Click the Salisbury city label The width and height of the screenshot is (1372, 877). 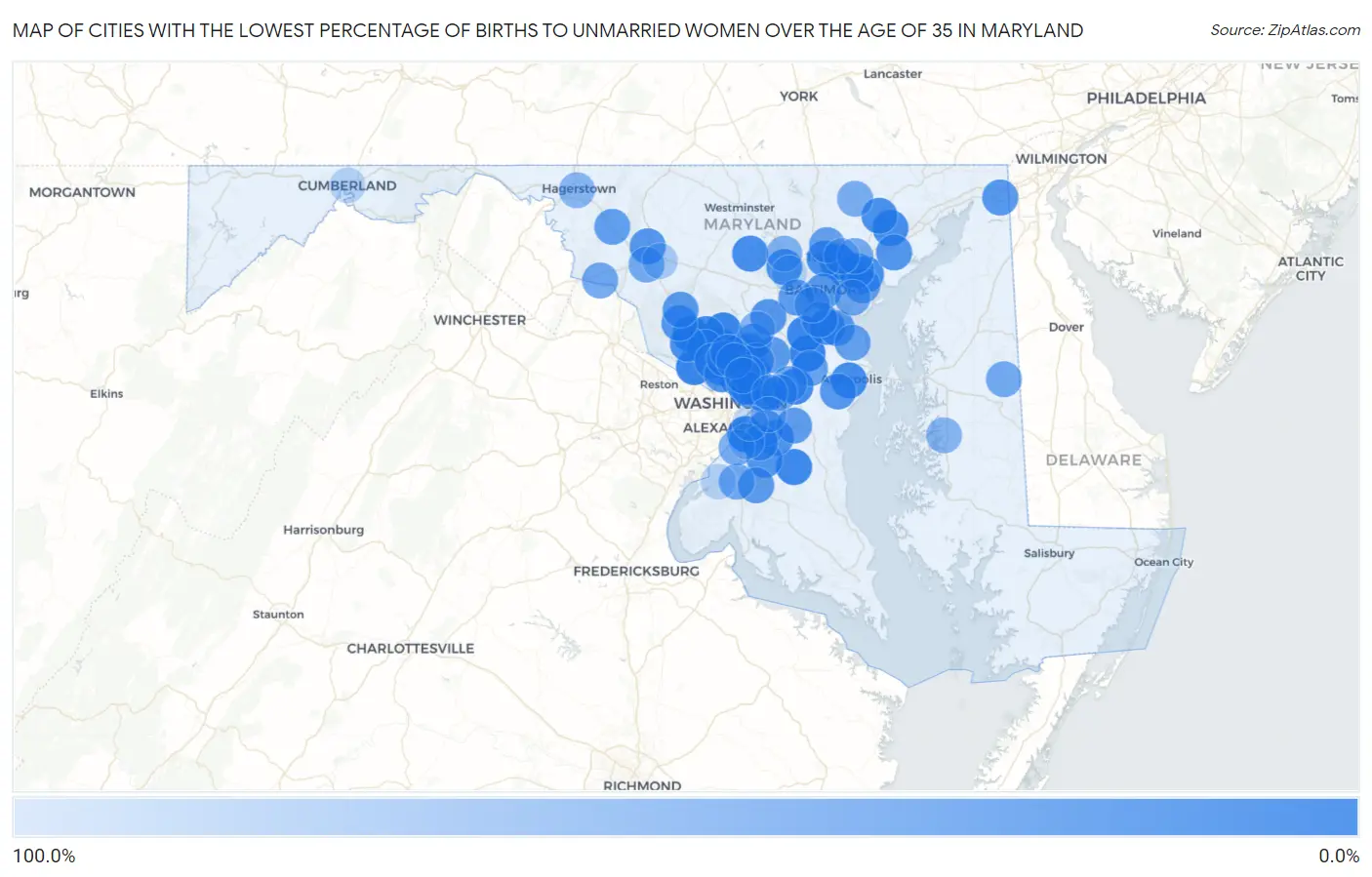pyautogui.click(x=1049, y=553)
